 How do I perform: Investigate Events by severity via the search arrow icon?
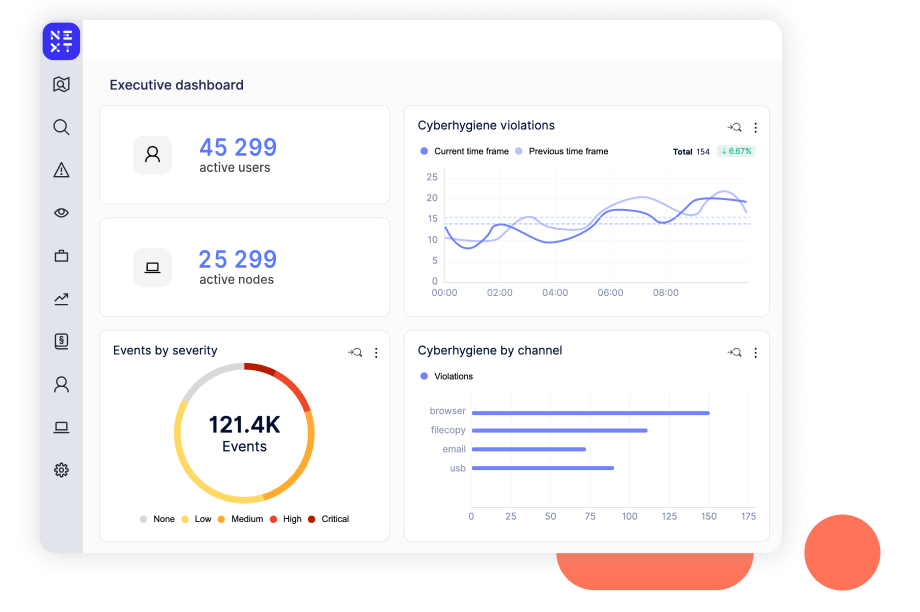point(355,353)
